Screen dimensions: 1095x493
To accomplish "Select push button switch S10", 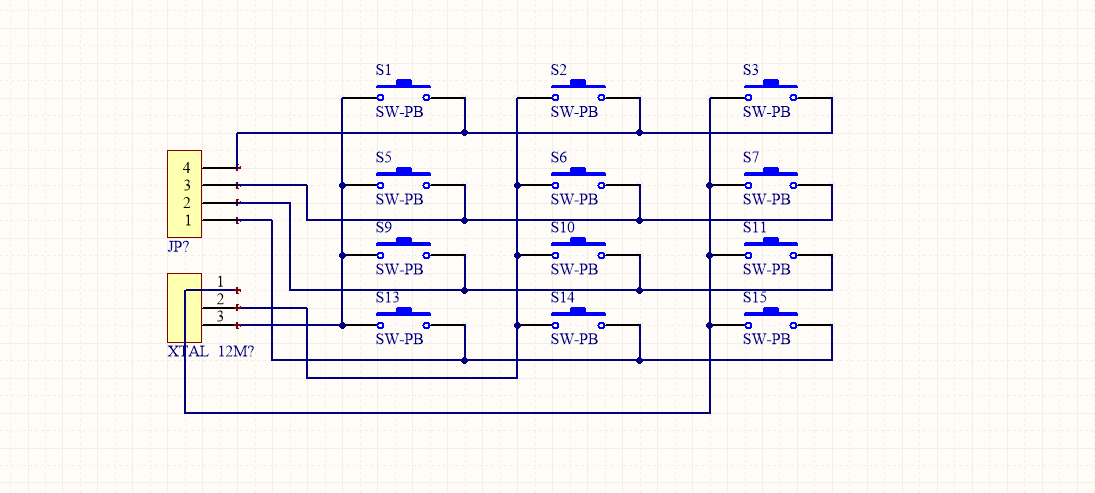I will 578,249.
